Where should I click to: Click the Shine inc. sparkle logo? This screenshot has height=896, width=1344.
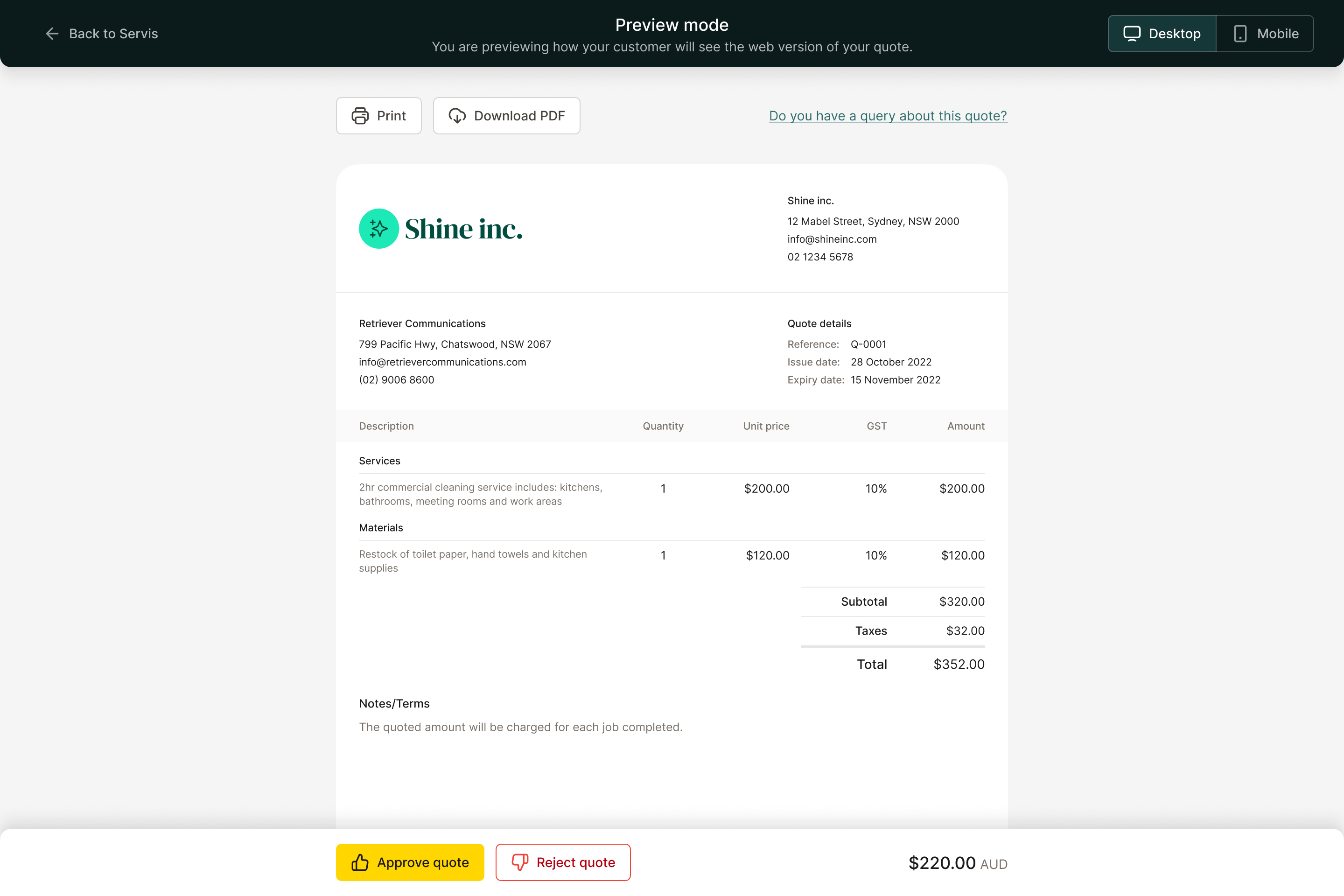coord(379,229)
